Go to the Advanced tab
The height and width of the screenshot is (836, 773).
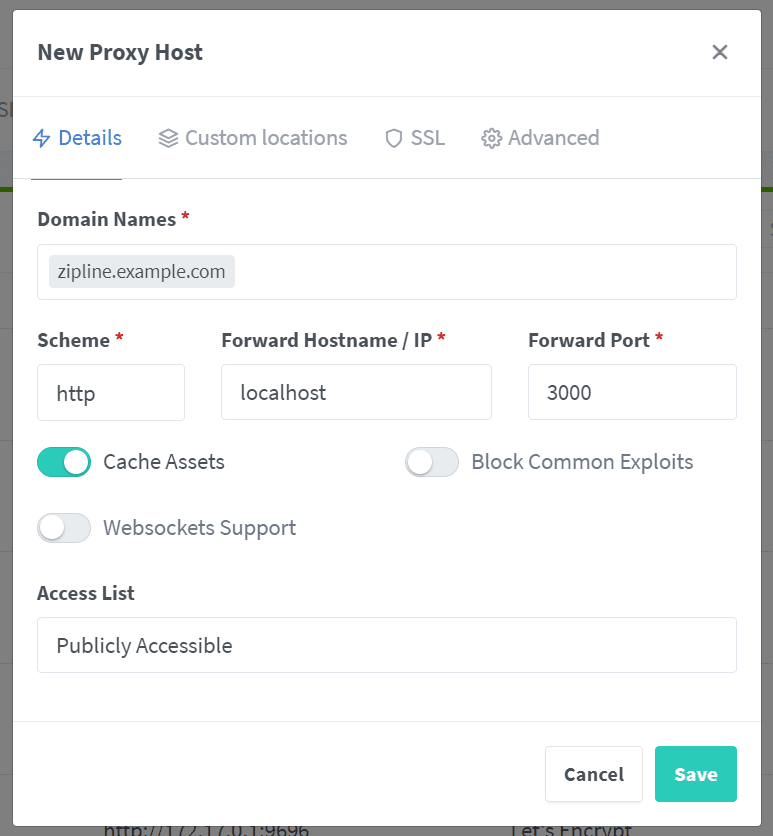point(540,138)
